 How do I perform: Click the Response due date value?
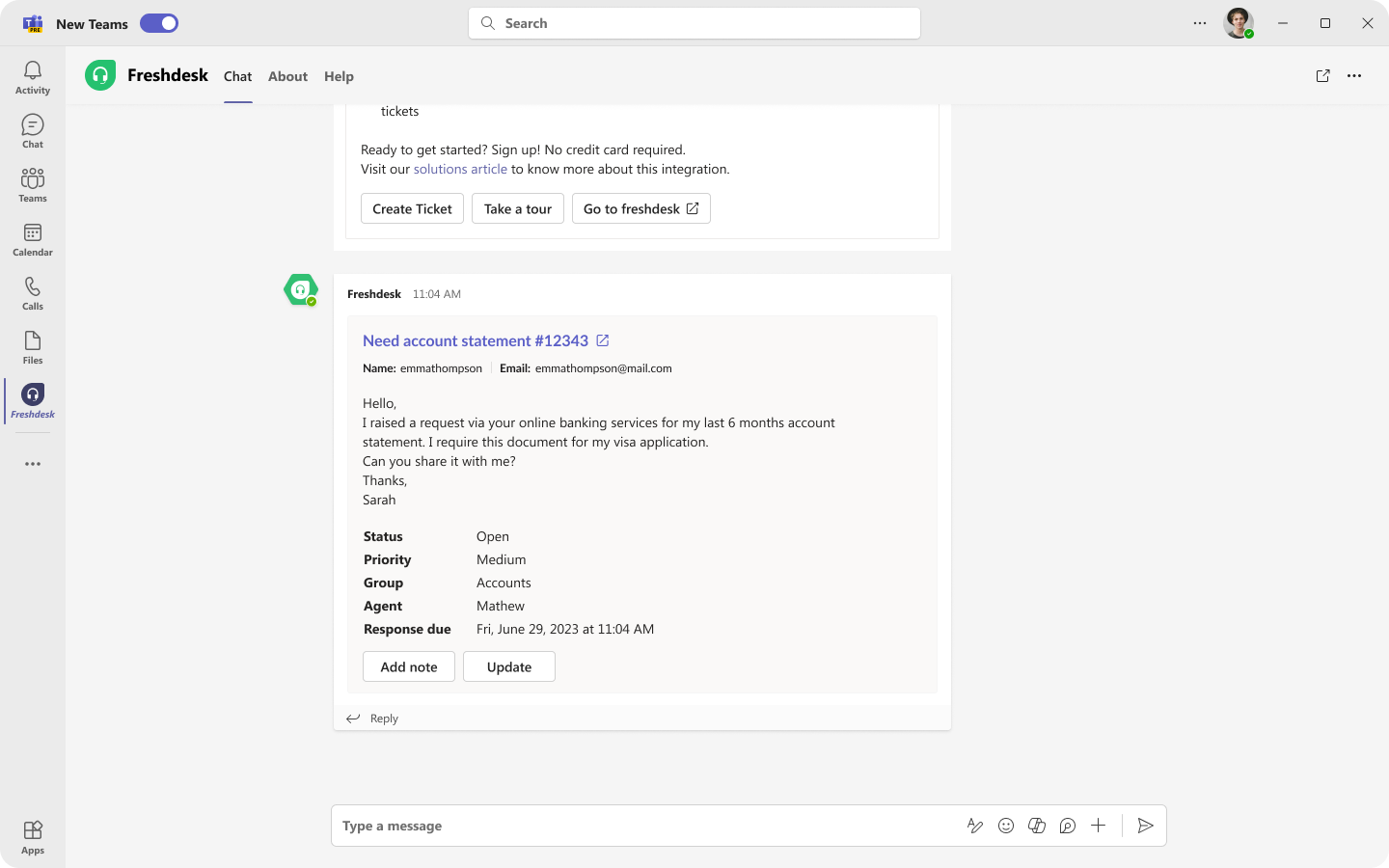(x=565, y=629)
